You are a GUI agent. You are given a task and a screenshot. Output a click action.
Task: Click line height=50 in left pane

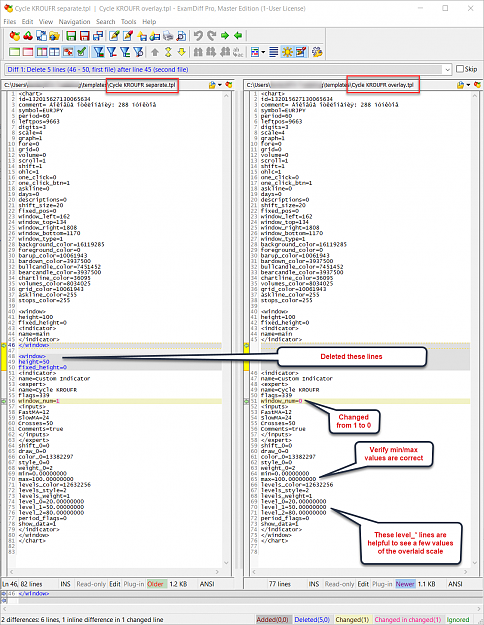click(34, 362)
